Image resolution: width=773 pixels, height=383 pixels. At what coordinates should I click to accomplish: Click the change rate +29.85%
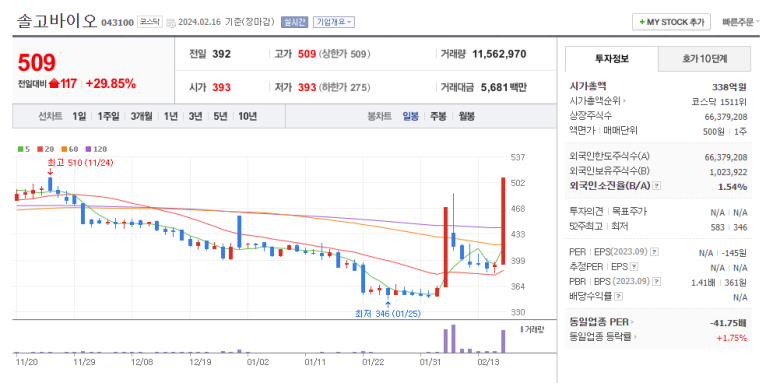coord(110,84)
